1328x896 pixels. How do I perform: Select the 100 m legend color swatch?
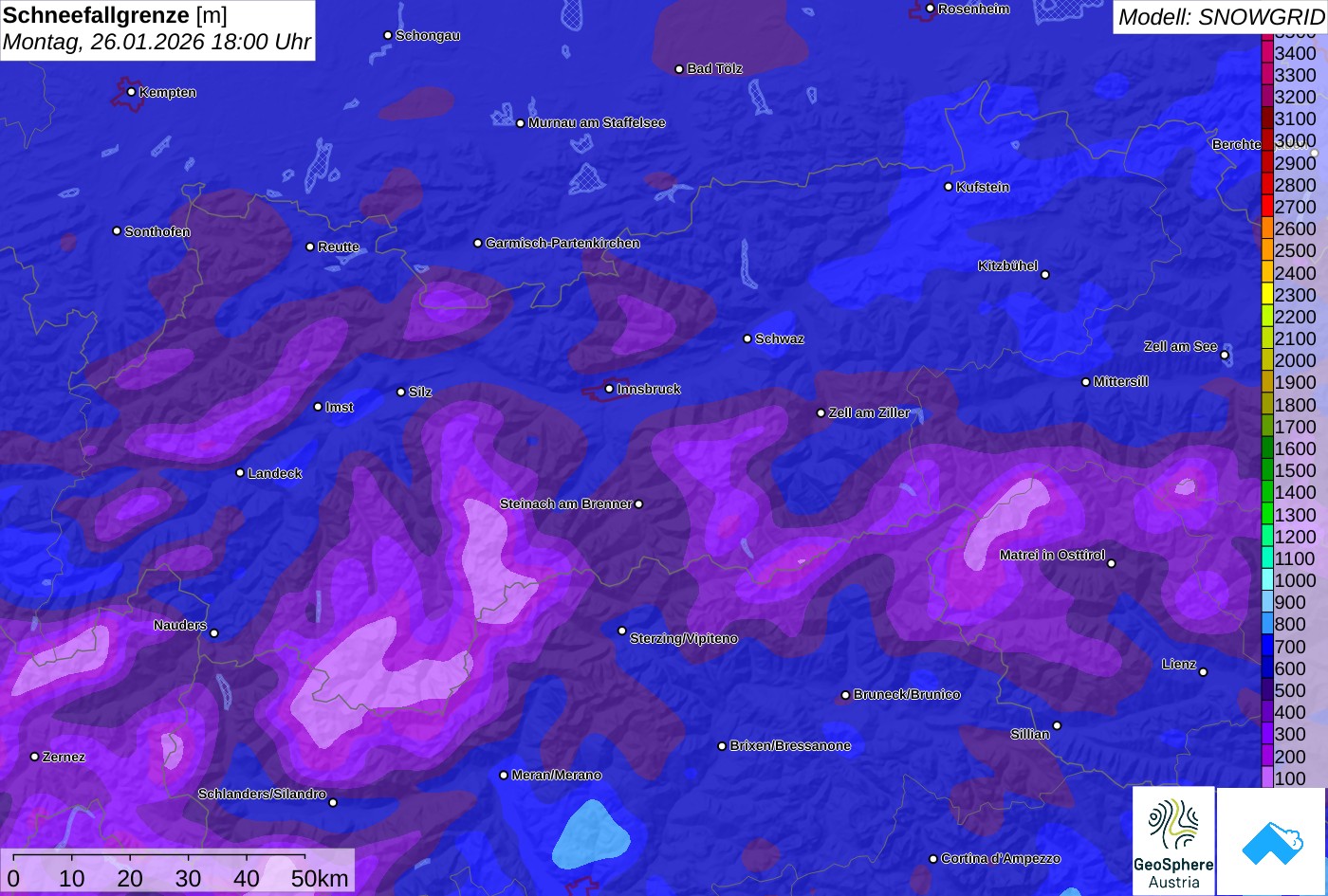pos(1266,778)
